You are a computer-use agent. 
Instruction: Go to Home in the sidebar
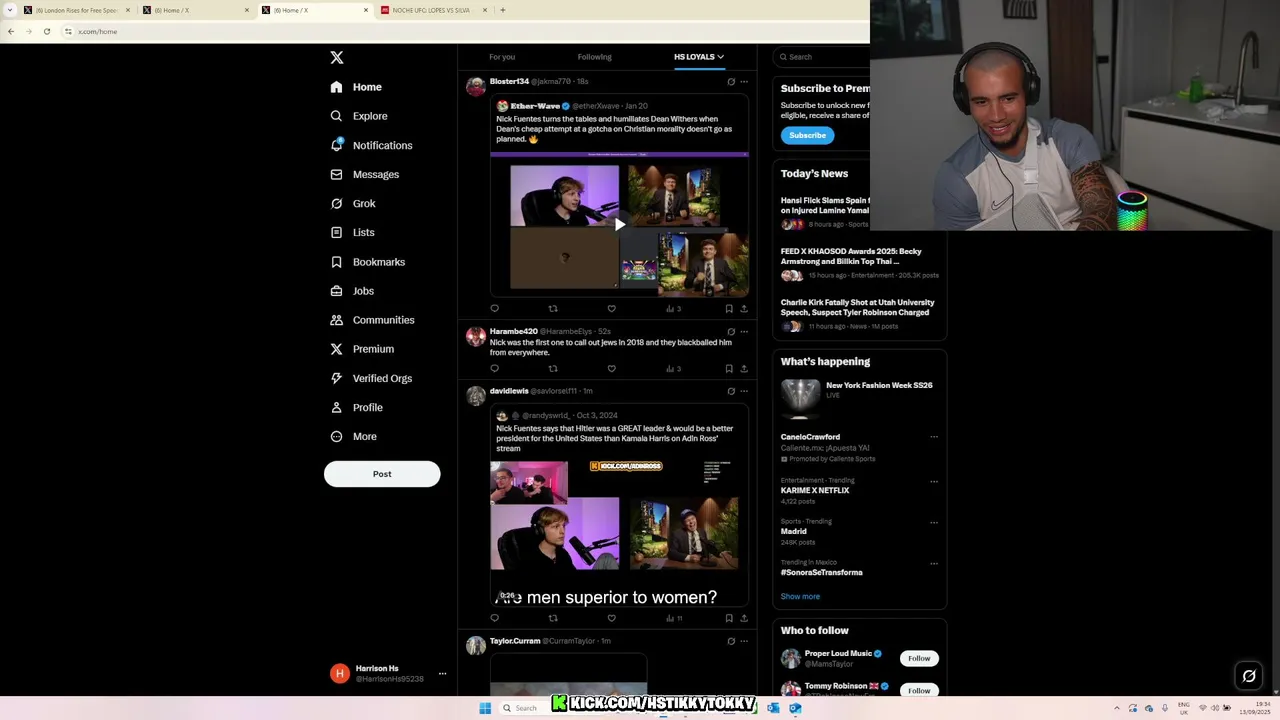(356, 87)
